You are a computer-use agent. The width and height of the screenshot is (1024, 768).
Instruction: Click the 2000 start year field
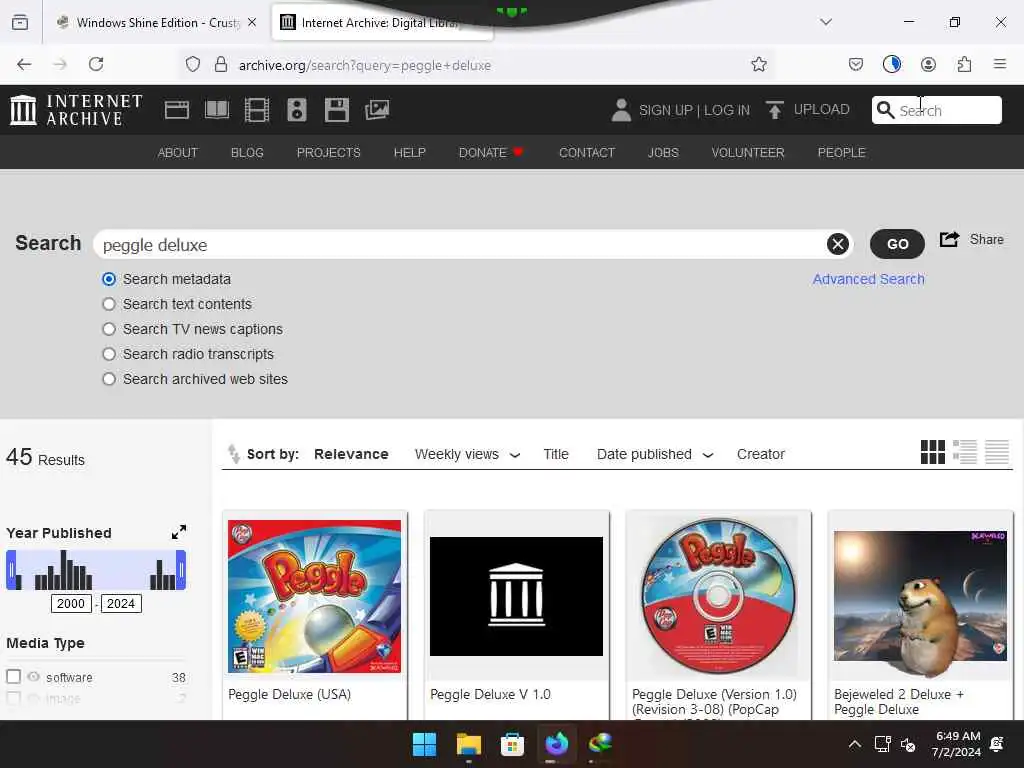[71, 603]
